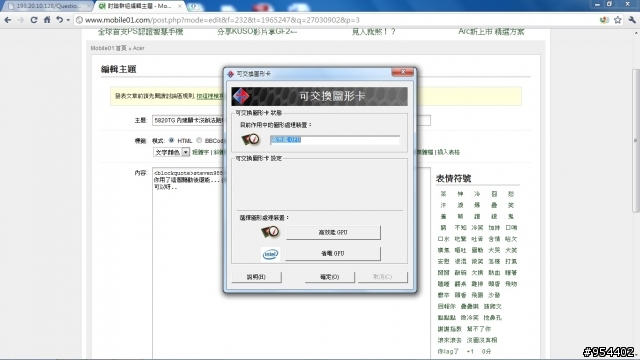Open the text color dropdown
Image resolution: width=640 pixels, height=360 pixels.
pos(171,152)
